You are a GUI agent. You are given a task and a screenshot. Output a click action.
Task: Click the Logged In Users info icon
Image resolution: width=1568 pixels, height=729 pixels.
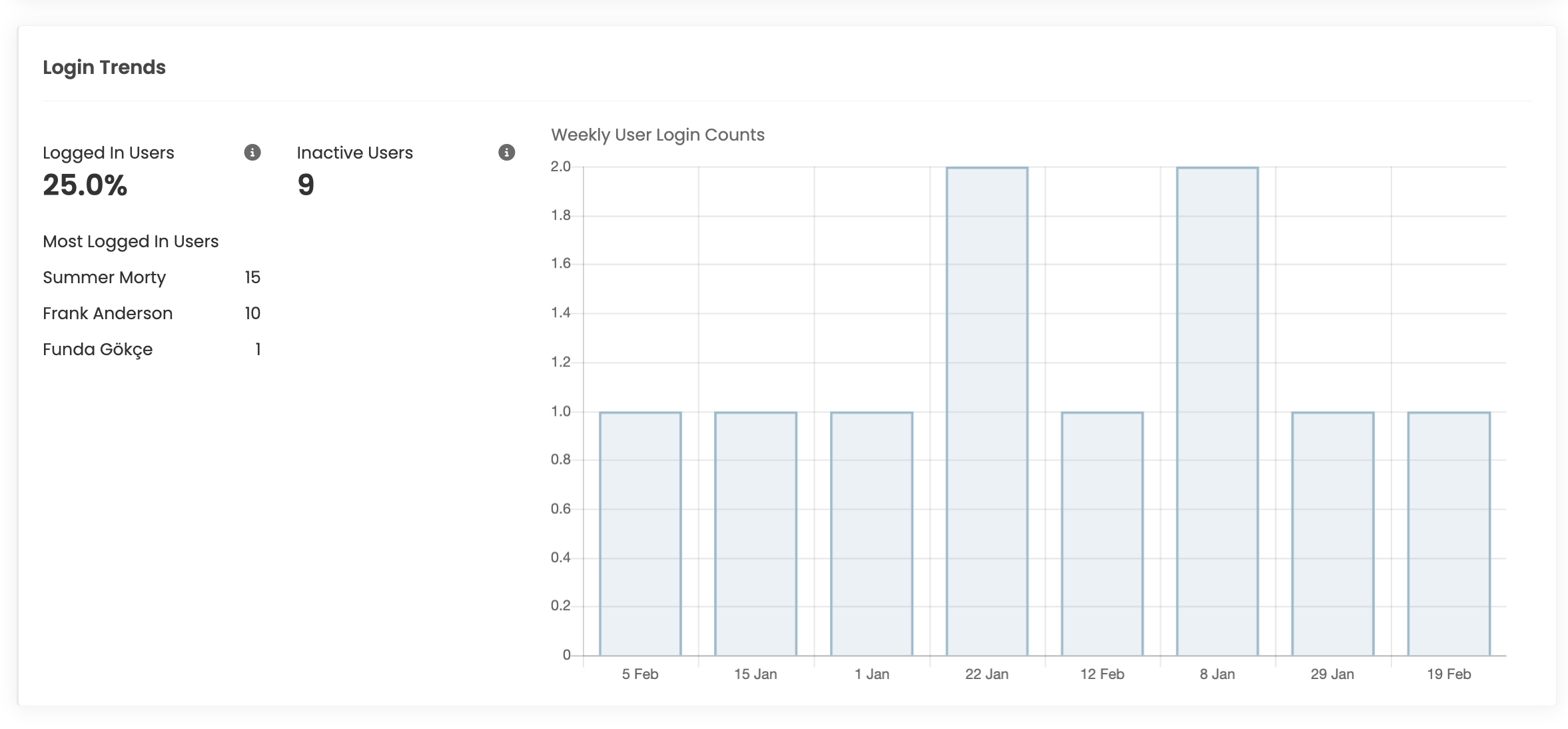(252, 153)
